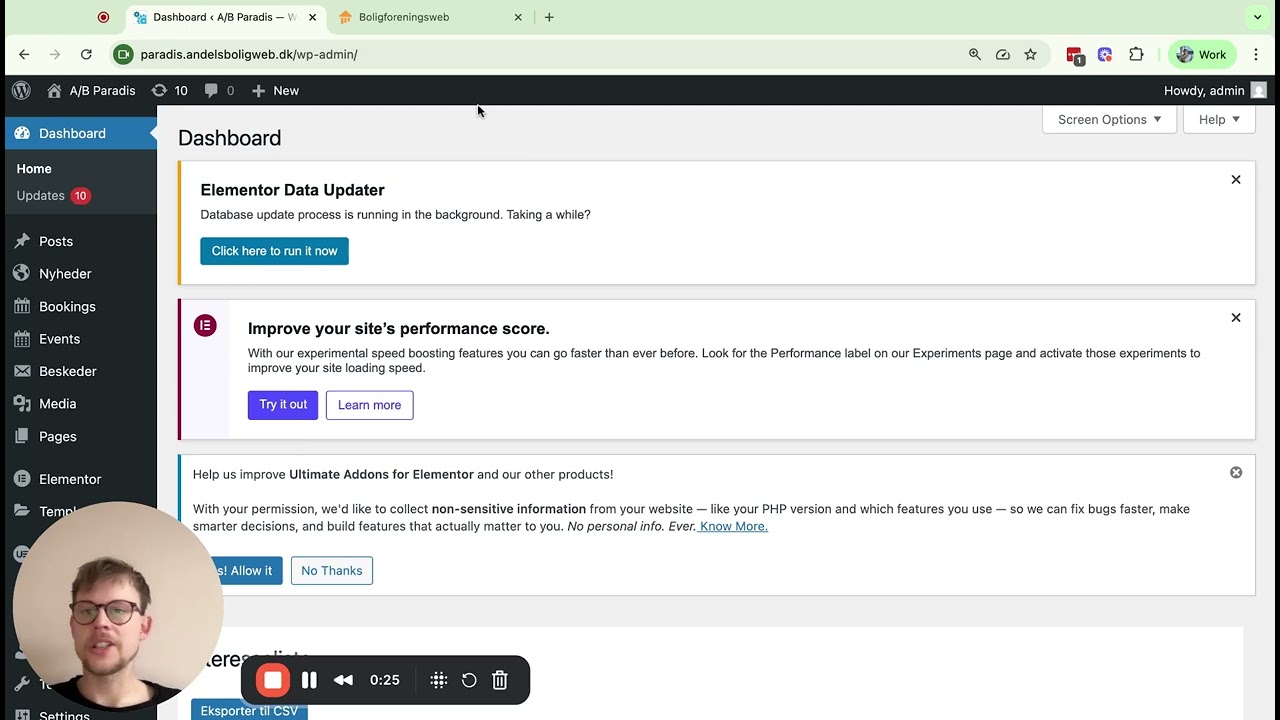
Task: Open the Events calendar menu item
Action: click(x=80, y=339)
